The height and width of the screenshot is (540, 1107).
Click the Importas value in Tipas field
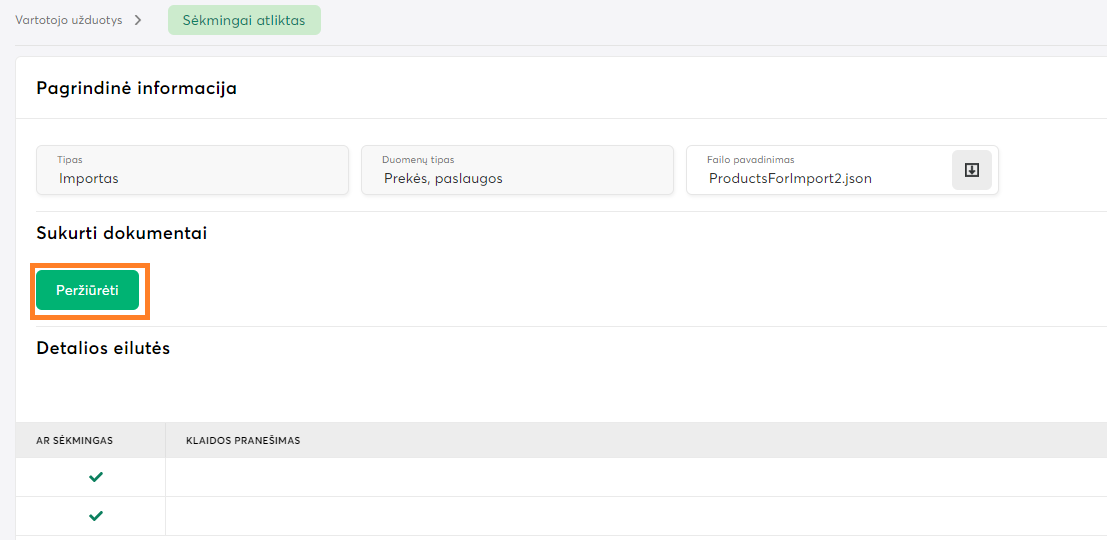(89, 179)
